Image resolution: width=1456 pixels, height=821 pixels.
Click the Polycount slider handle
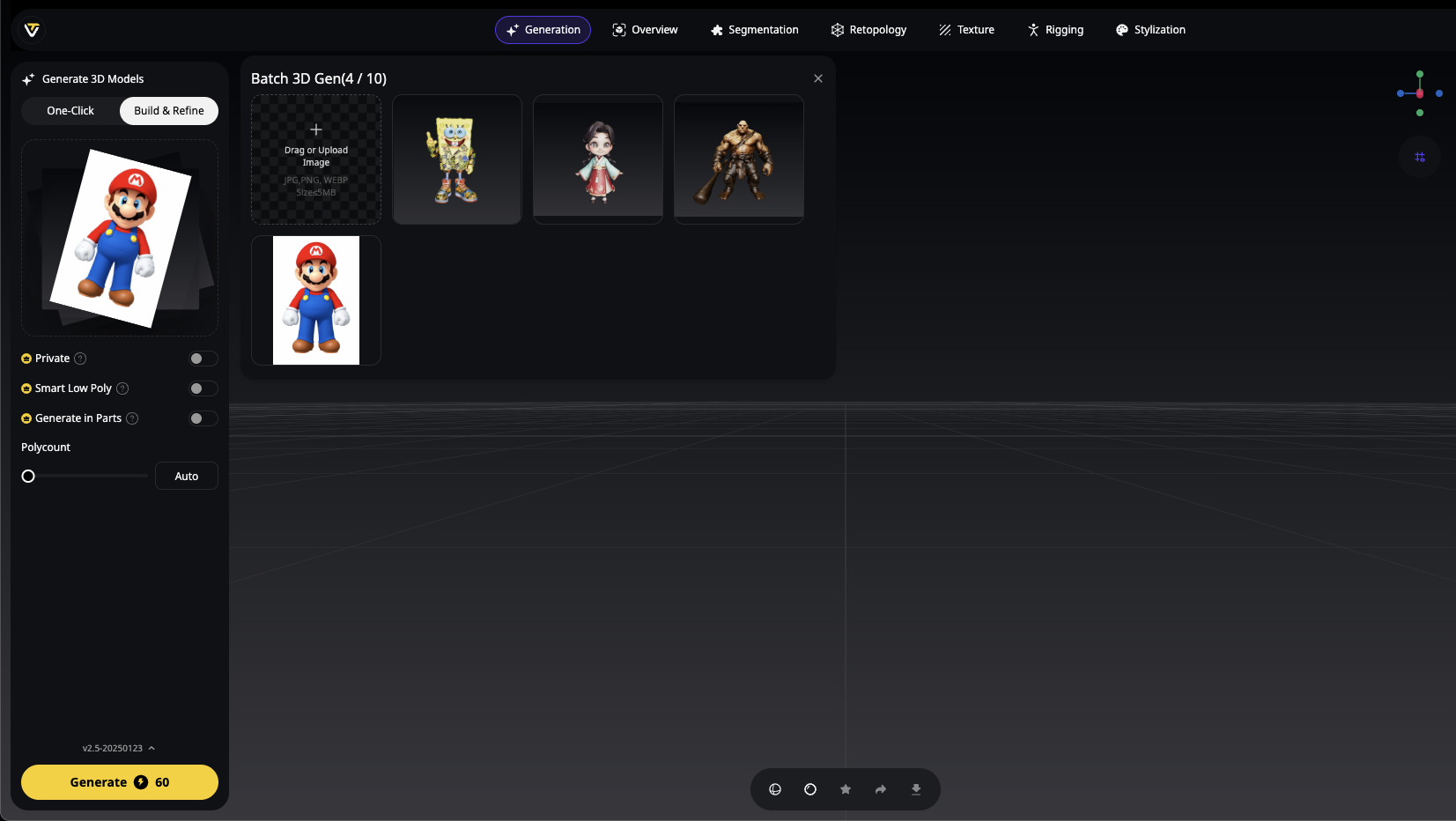point(28,476)
